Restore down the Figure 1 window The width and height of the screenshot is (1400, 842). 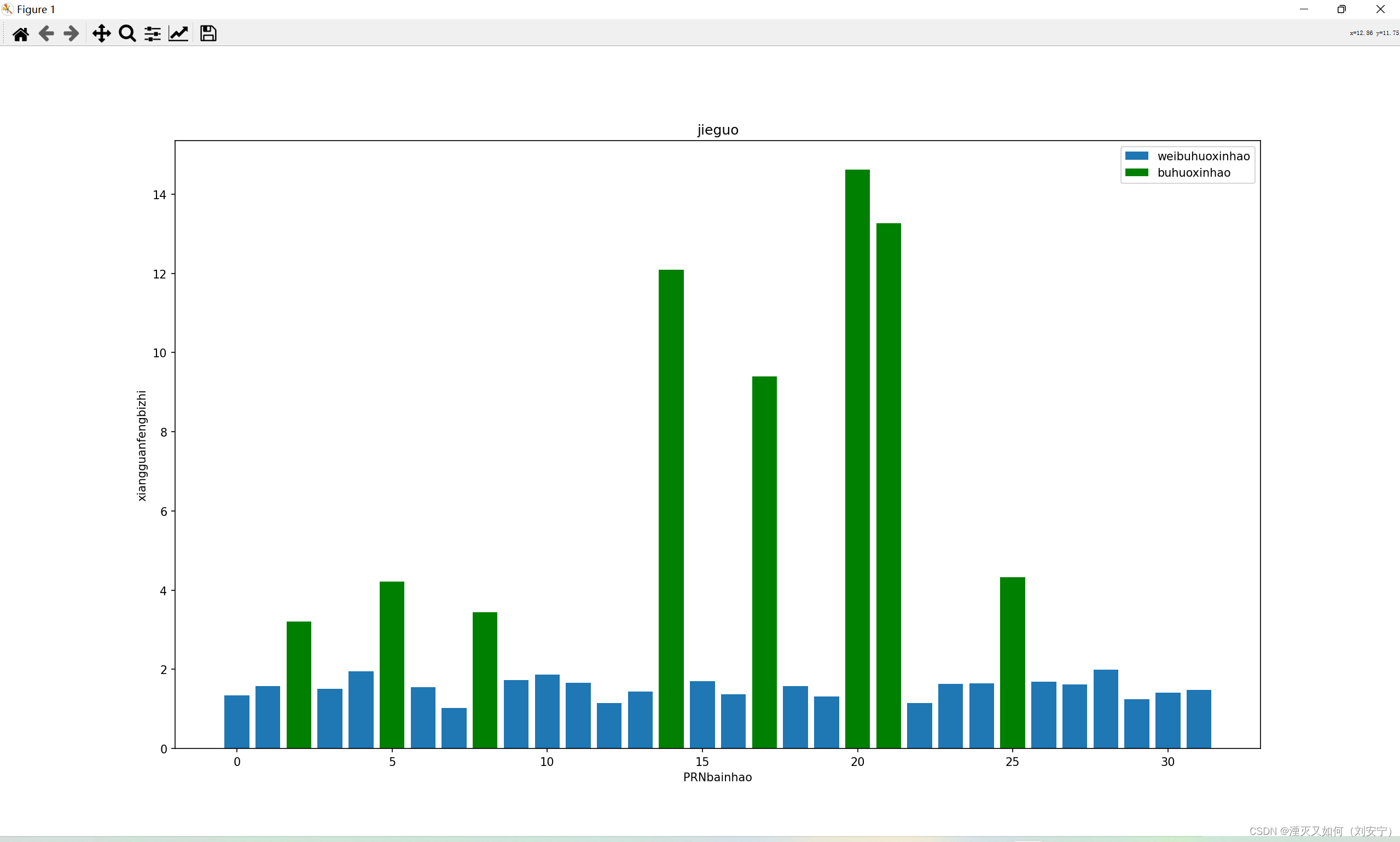tap(1341, 9)
